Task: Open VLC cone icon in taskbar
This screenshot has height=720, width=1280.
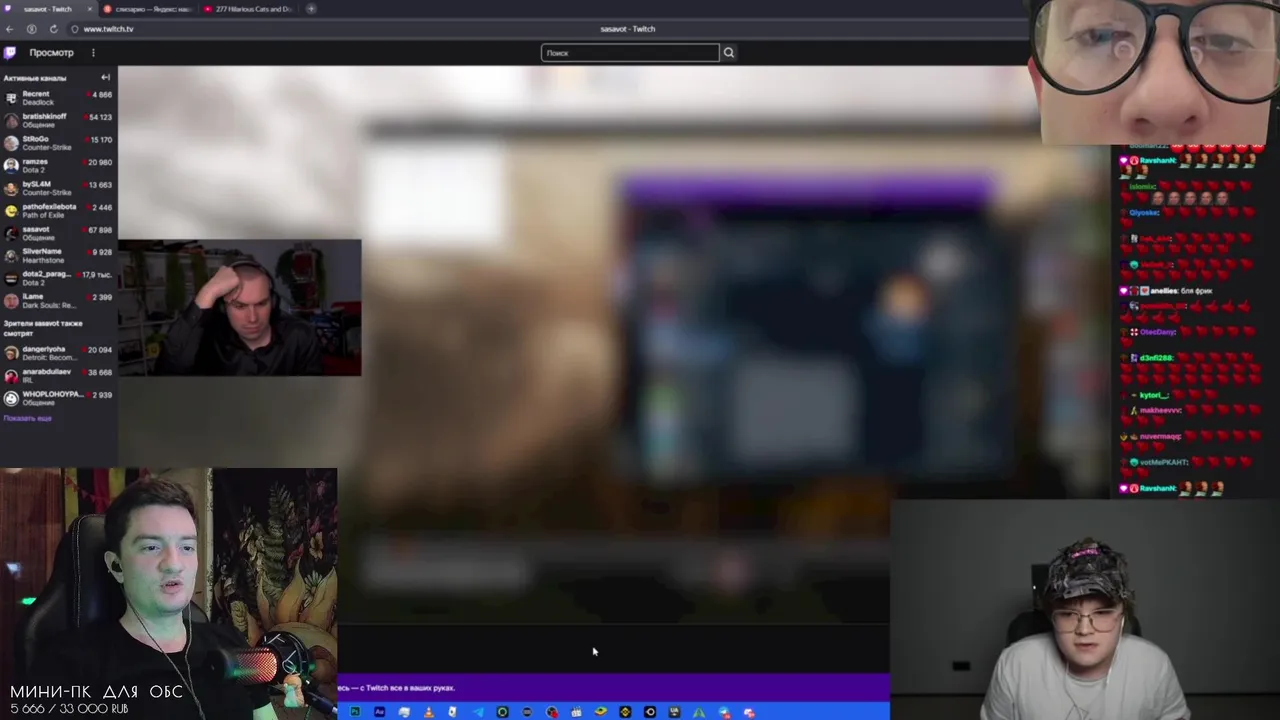Action: point(429,712)
